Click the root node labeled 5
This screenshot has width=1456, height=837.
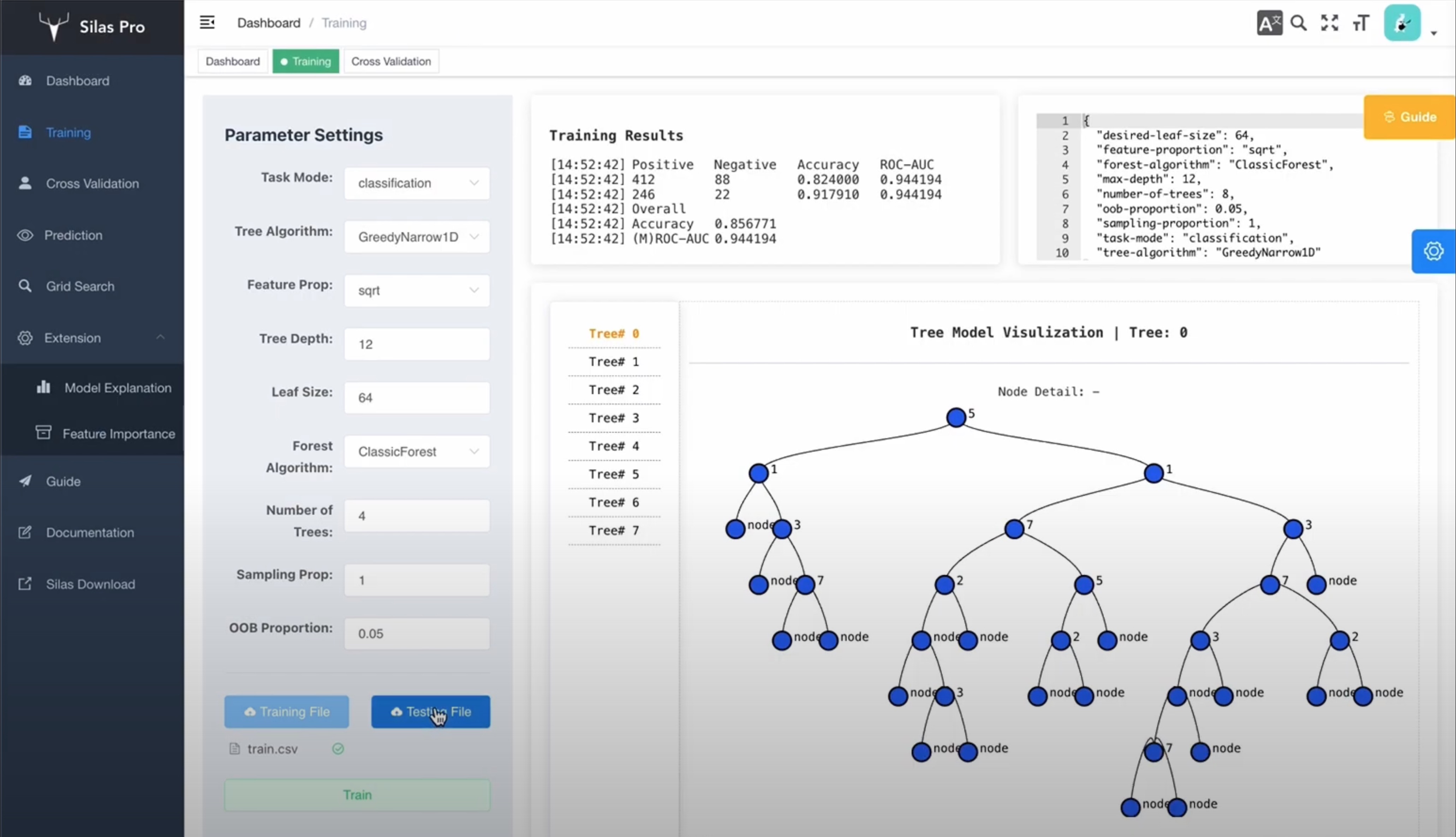[955, 417]
